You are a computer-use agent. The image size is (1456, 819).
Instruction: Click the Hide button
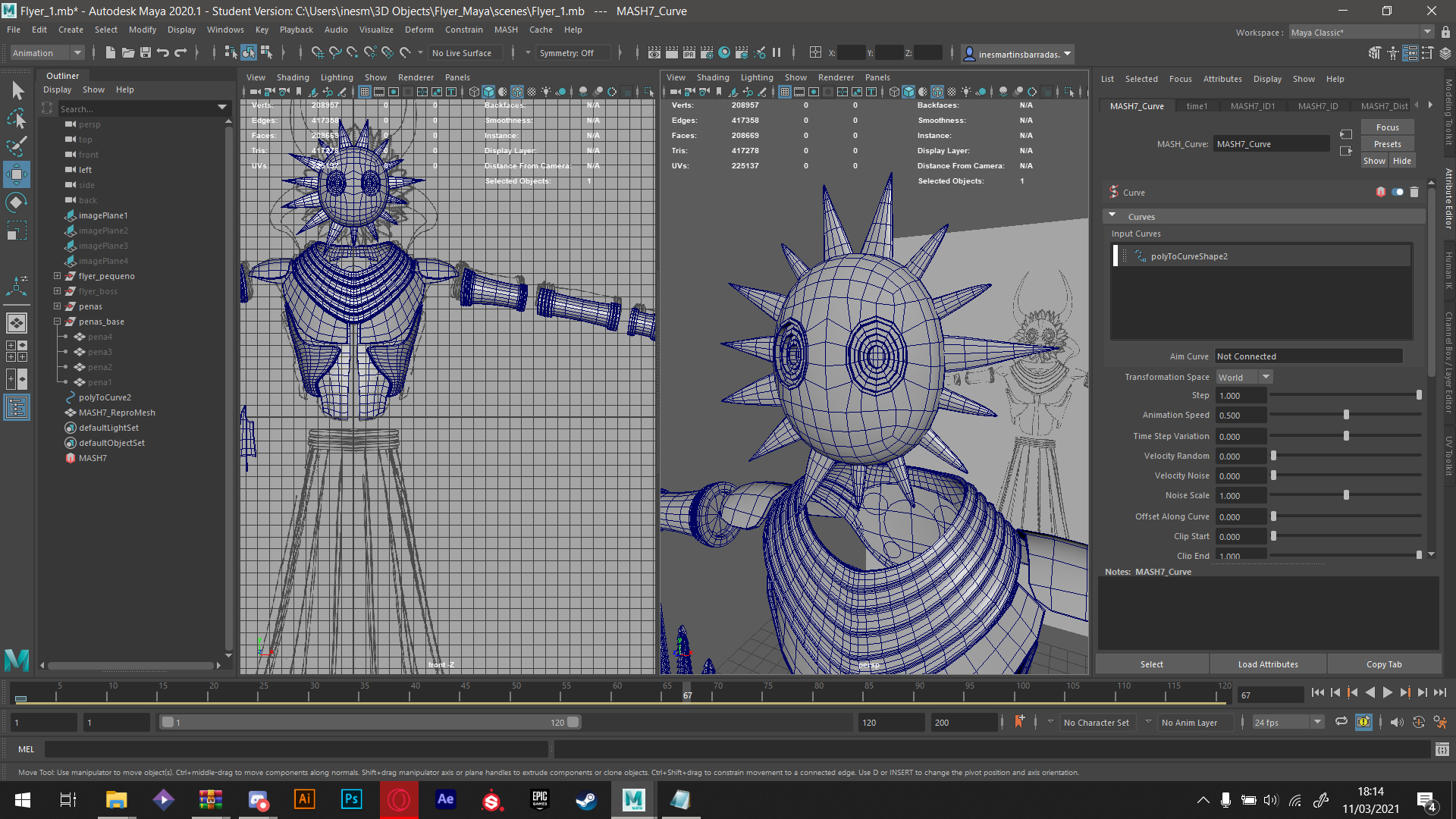[1402, 161]
